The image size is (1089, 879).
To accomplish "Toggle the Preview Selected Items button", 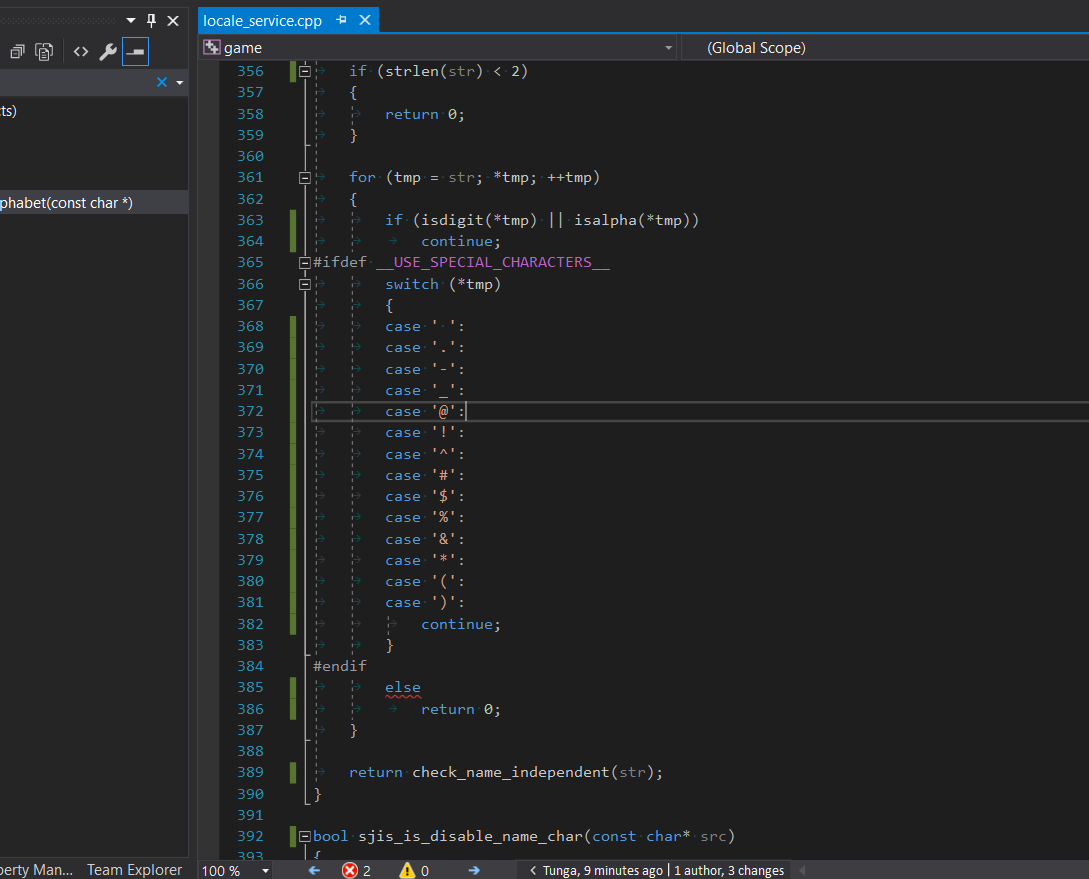I will pyautogui.click(x=135, y=52).
